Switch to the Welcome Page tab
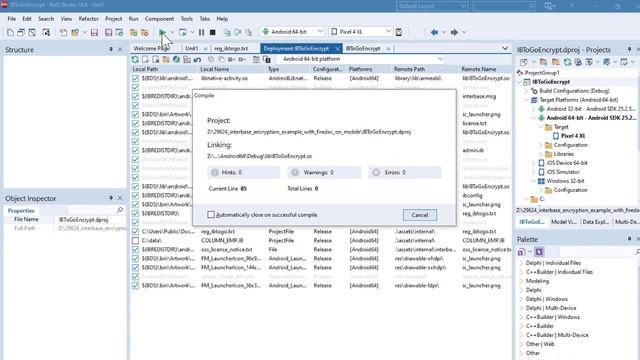Viewport: 640px width, 360px height. pos(151,49)
